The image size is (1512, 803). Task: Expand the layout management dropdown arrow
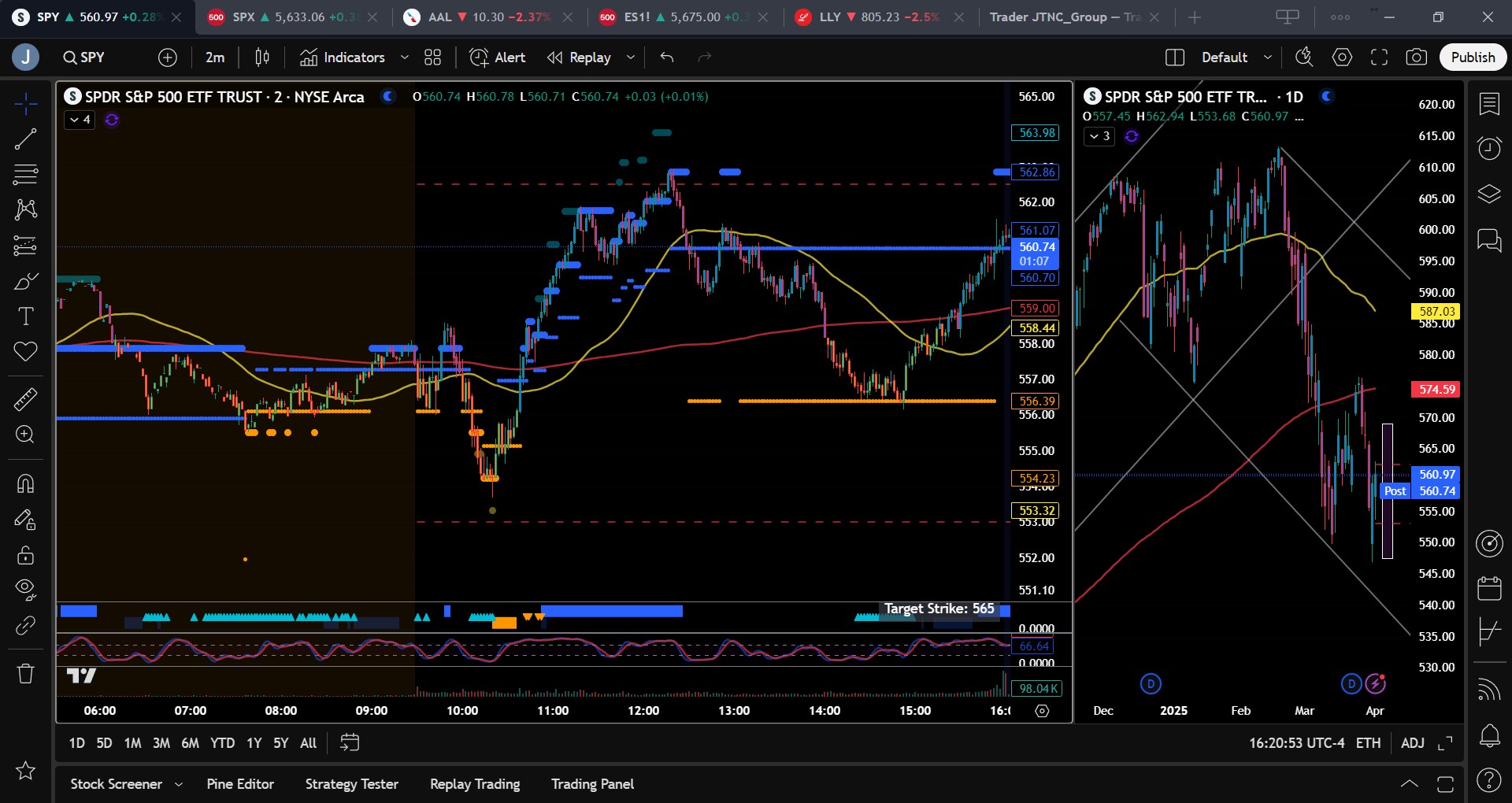pyautogui.click(x=1267, y=57)
